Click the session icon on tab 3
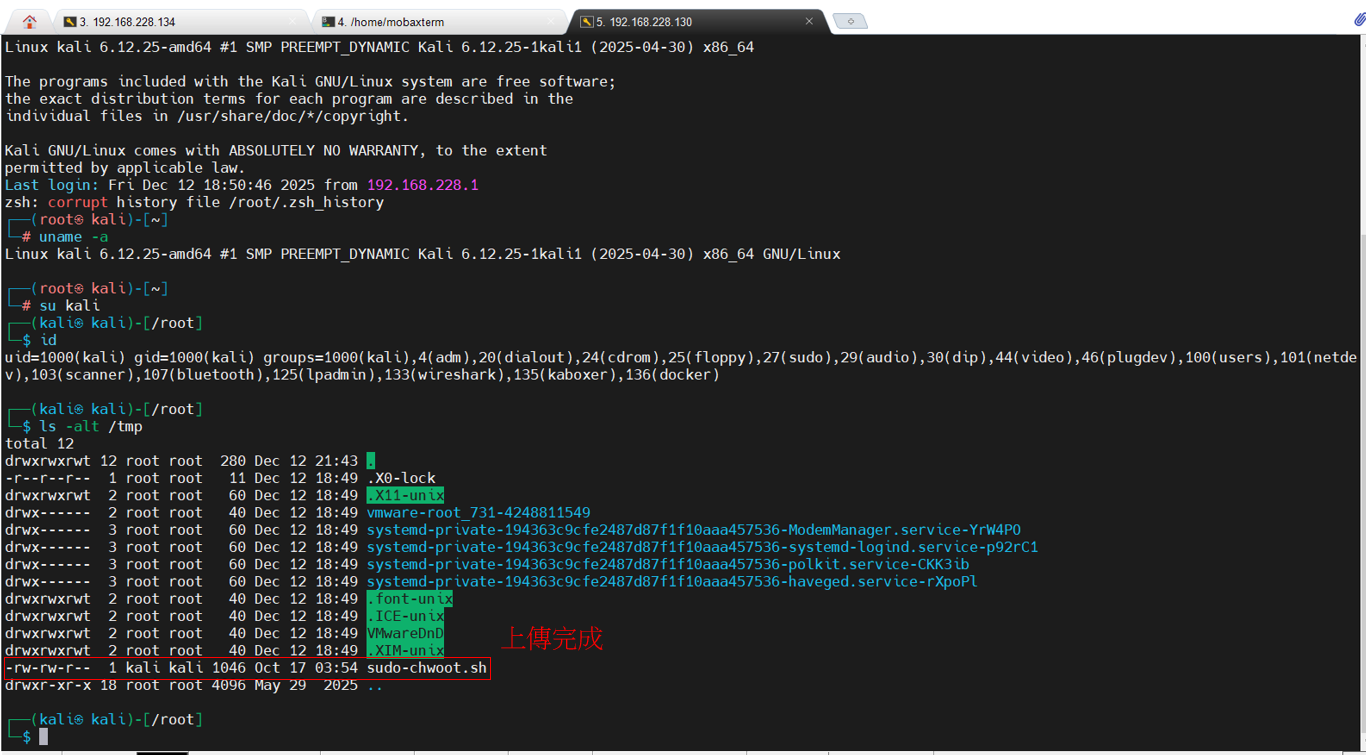This screenshot has width=1366, height=755. [70, 21]
